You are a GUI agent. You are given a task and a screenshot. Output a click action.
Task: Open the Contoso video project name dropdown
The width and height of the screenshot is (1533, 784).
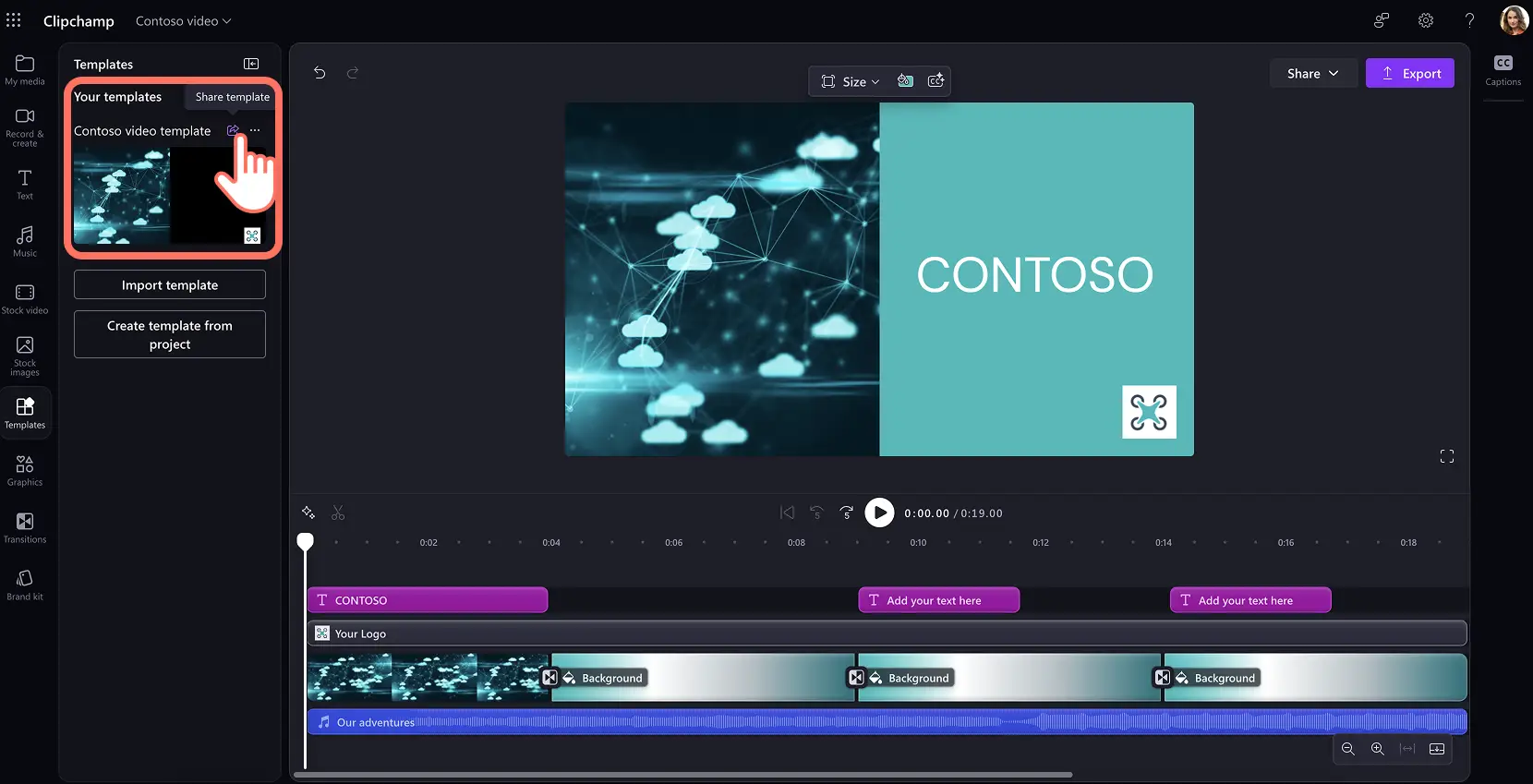pos(183,20)
